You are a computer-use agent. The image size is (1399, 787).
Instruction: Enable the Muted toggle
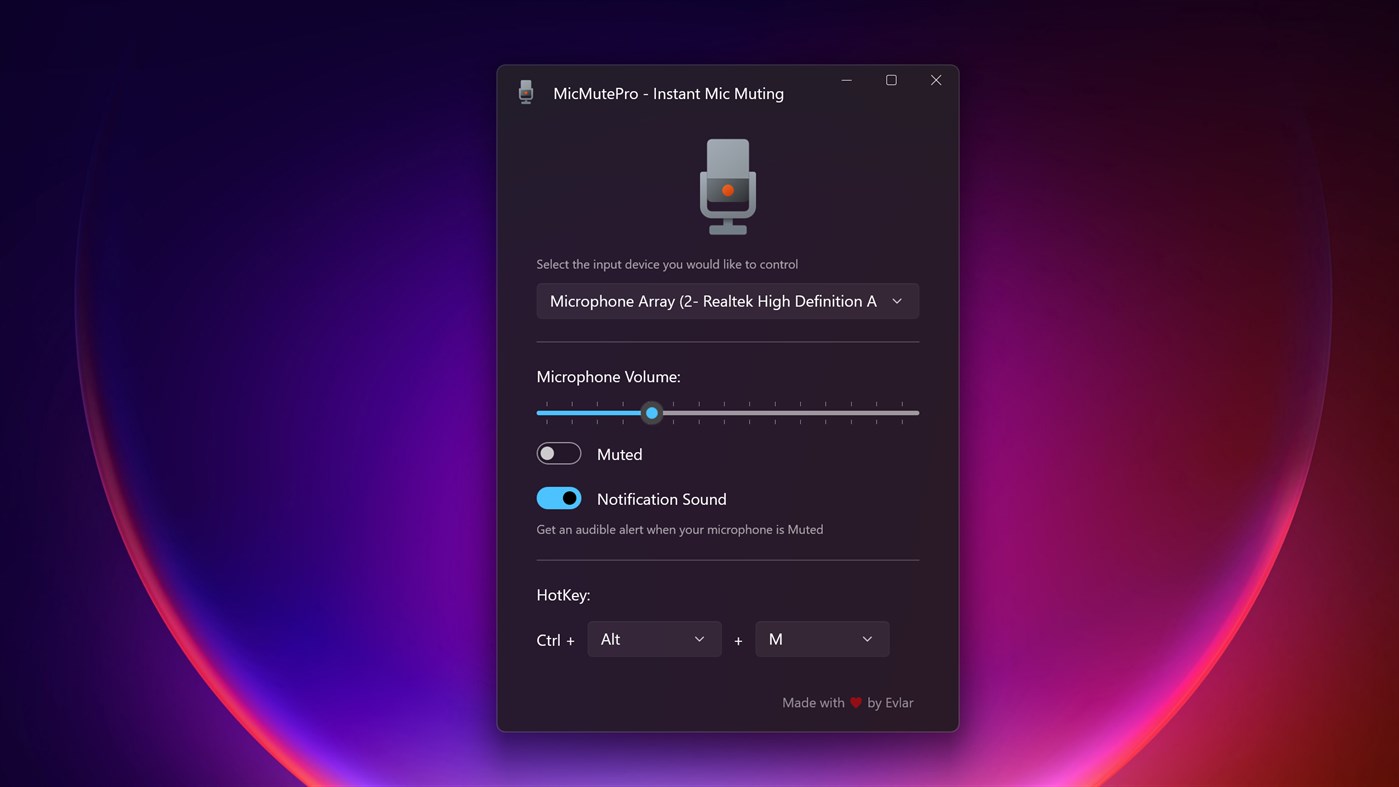[558, 452]
